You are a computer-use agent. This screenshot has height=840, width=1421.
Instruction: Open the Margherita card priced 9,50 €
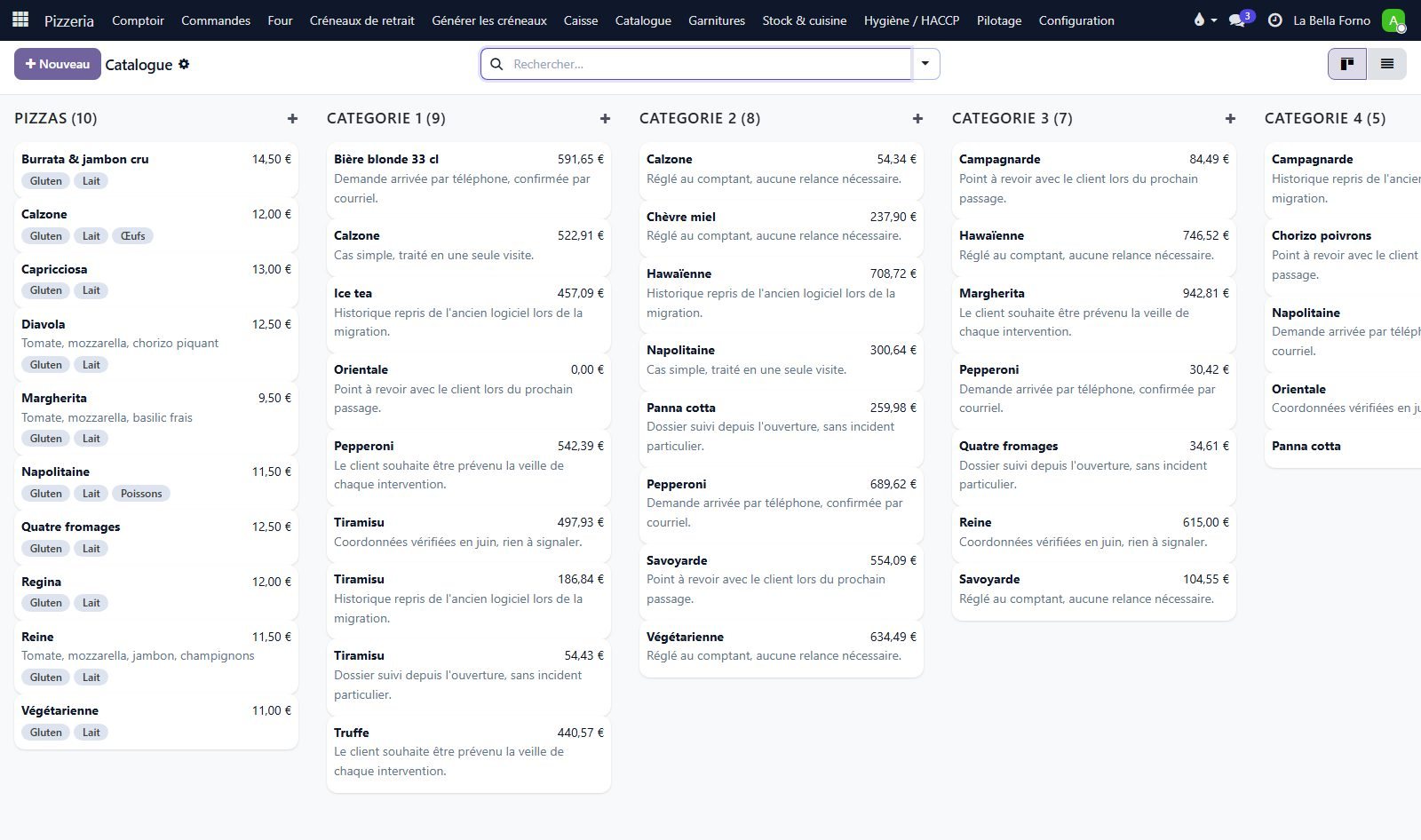[x=156, y=418]
